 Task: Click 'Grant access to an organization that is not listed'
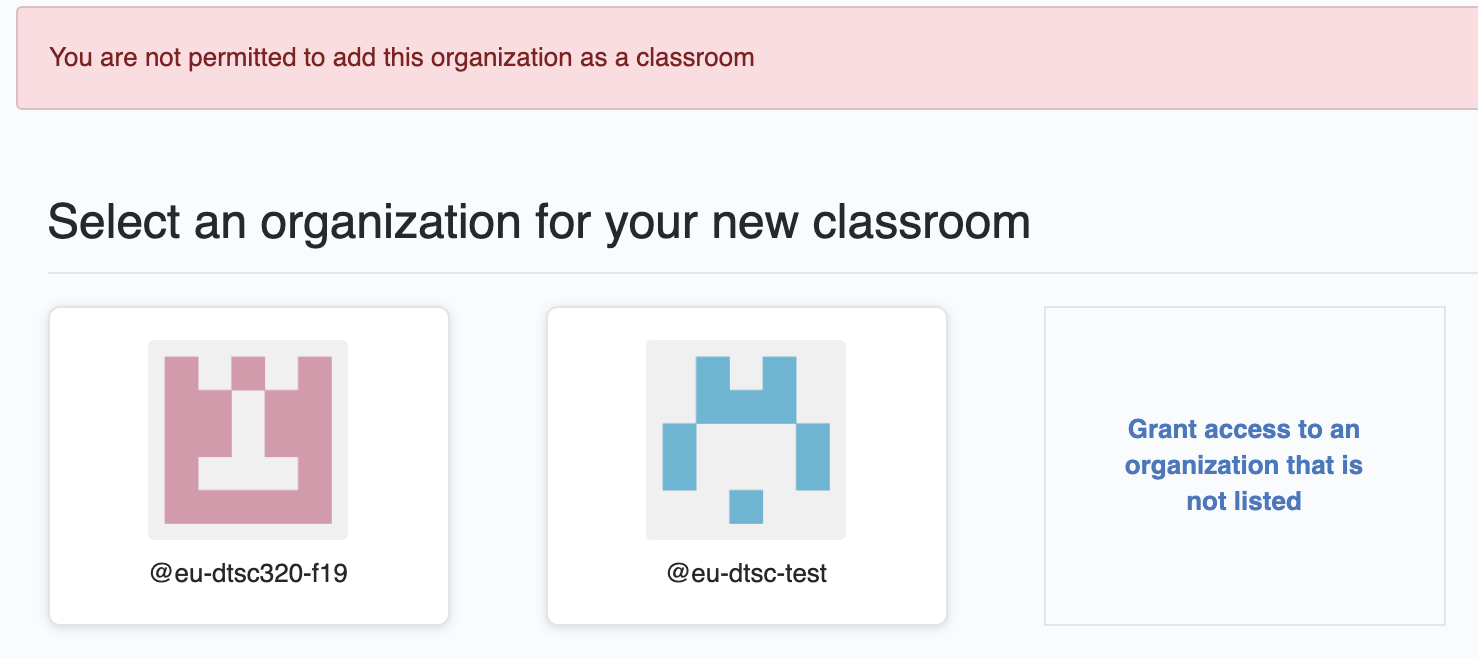[1243, 465]
